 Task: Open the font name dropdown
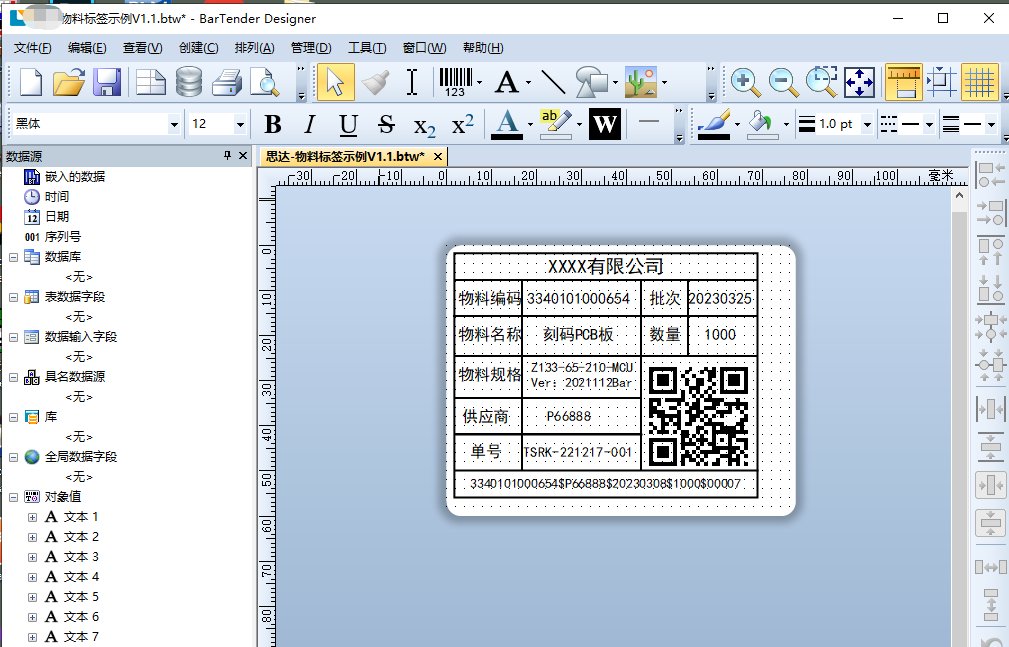tap(174, 124)
